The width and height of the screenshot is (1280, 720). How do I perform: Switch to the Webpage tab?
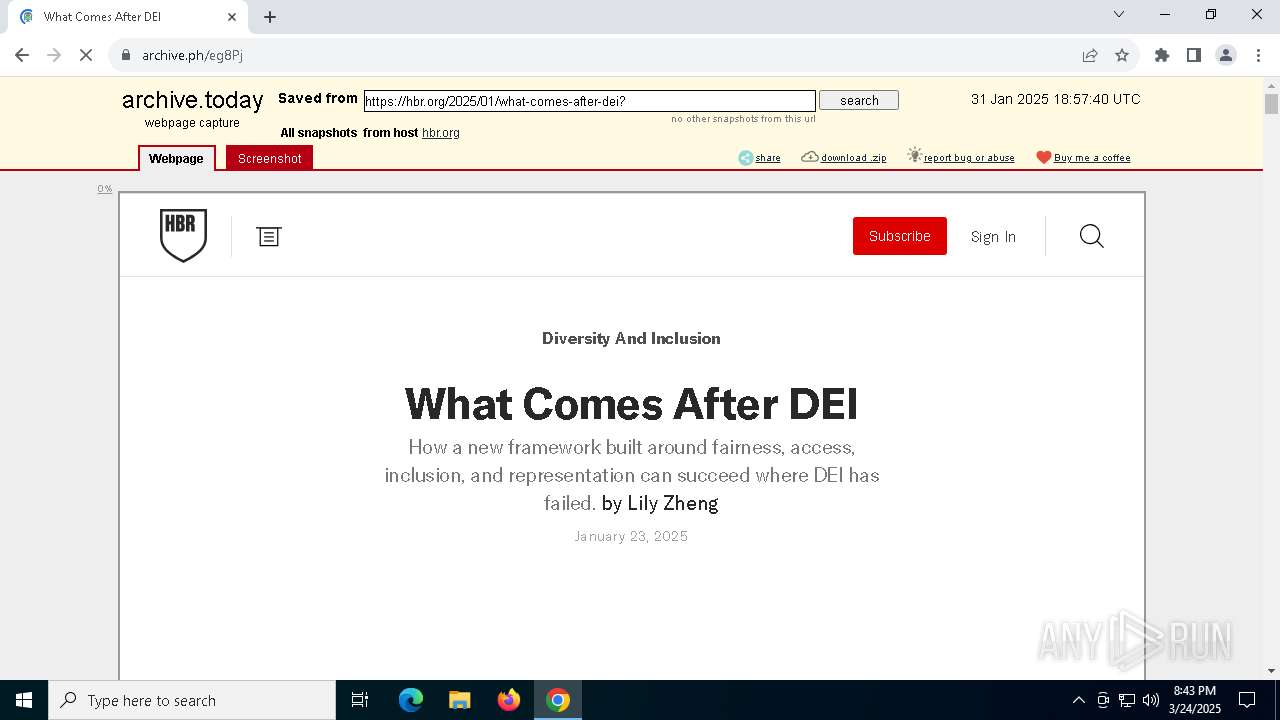click(176, 158)
